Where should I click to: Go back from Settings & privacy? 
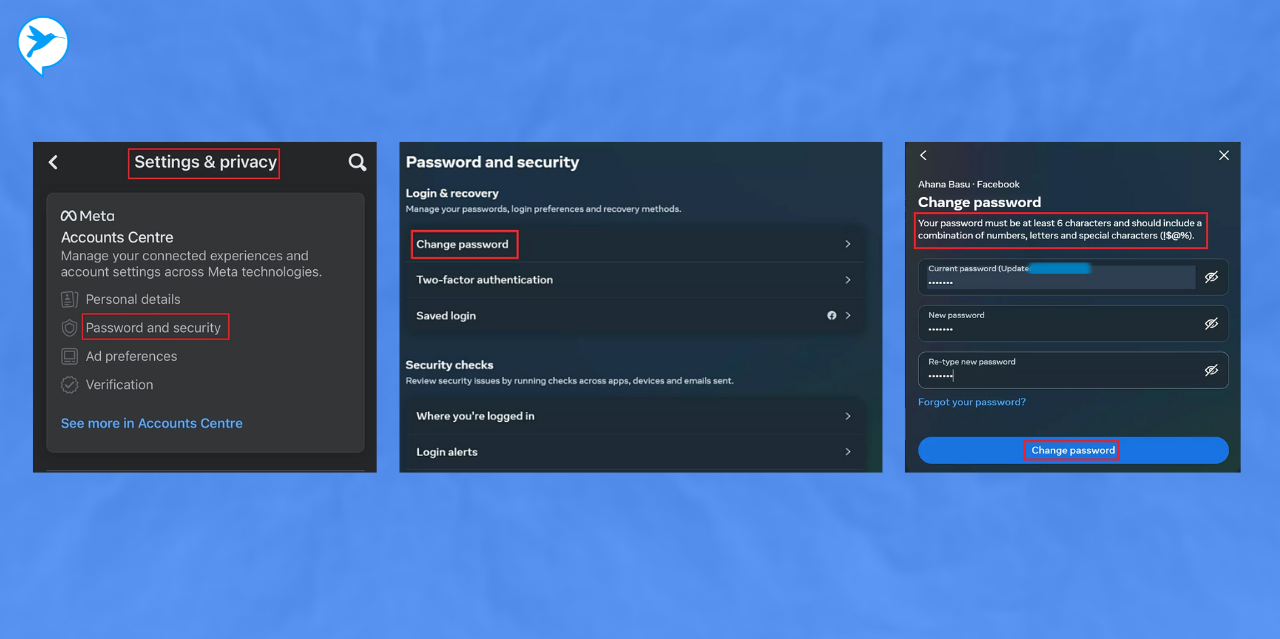click(53, 162)
